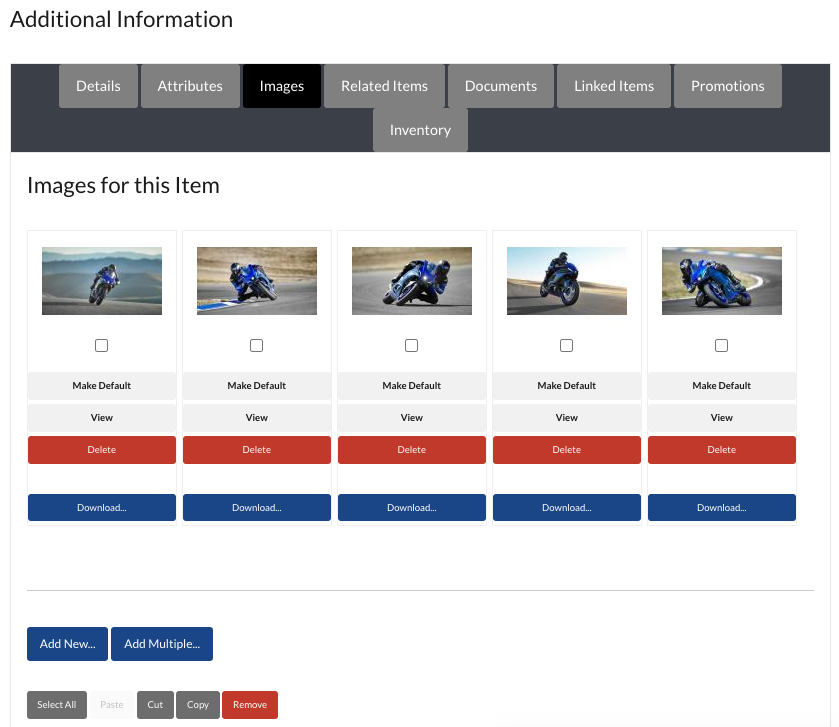
Task: Click the red Remove button
Action: 250,705
